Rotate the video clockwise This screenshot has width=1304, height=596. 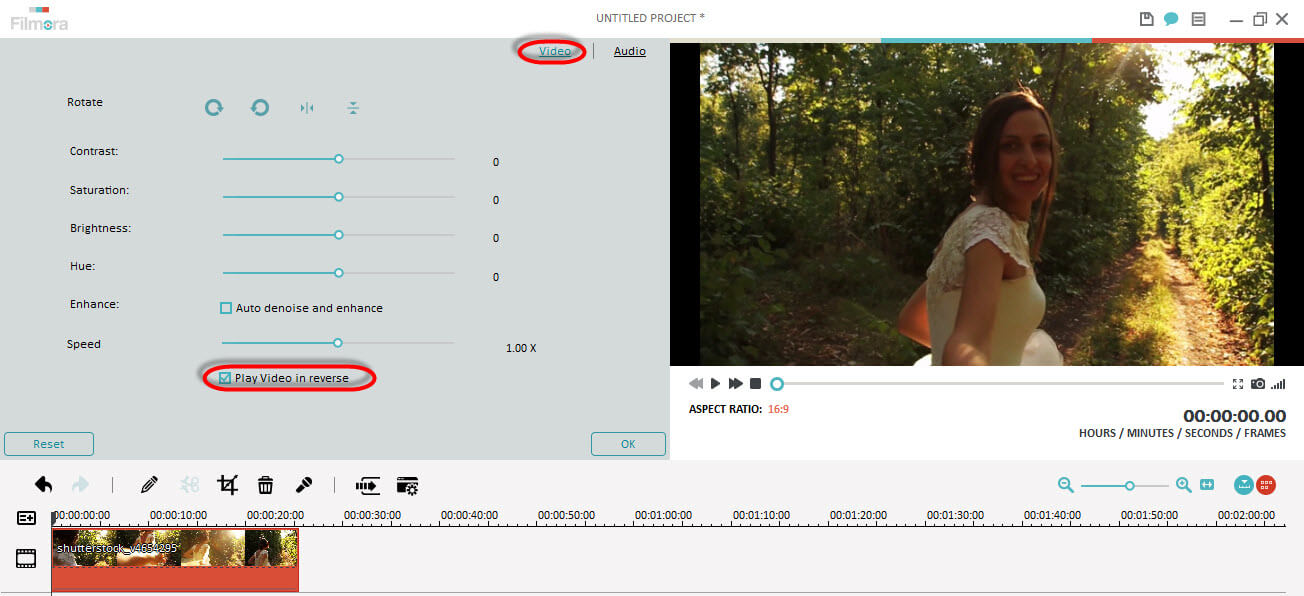point(214,107)
